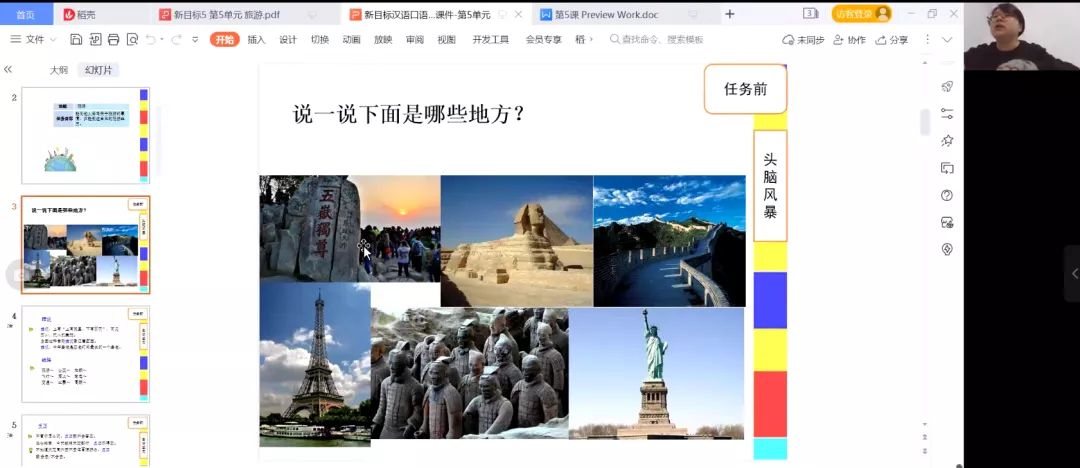
Task: Click the Print icon in quick toolbar
Action: tap(113, 39)
